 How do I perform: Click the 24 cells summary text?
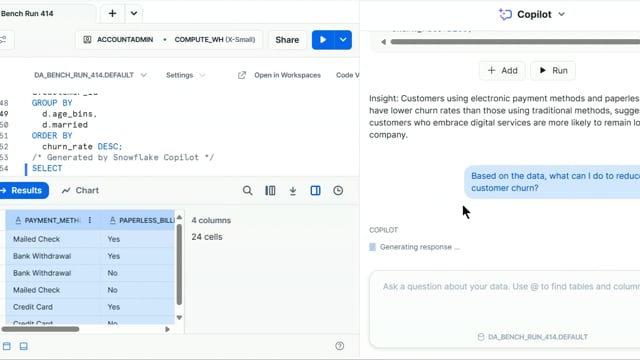207,237
